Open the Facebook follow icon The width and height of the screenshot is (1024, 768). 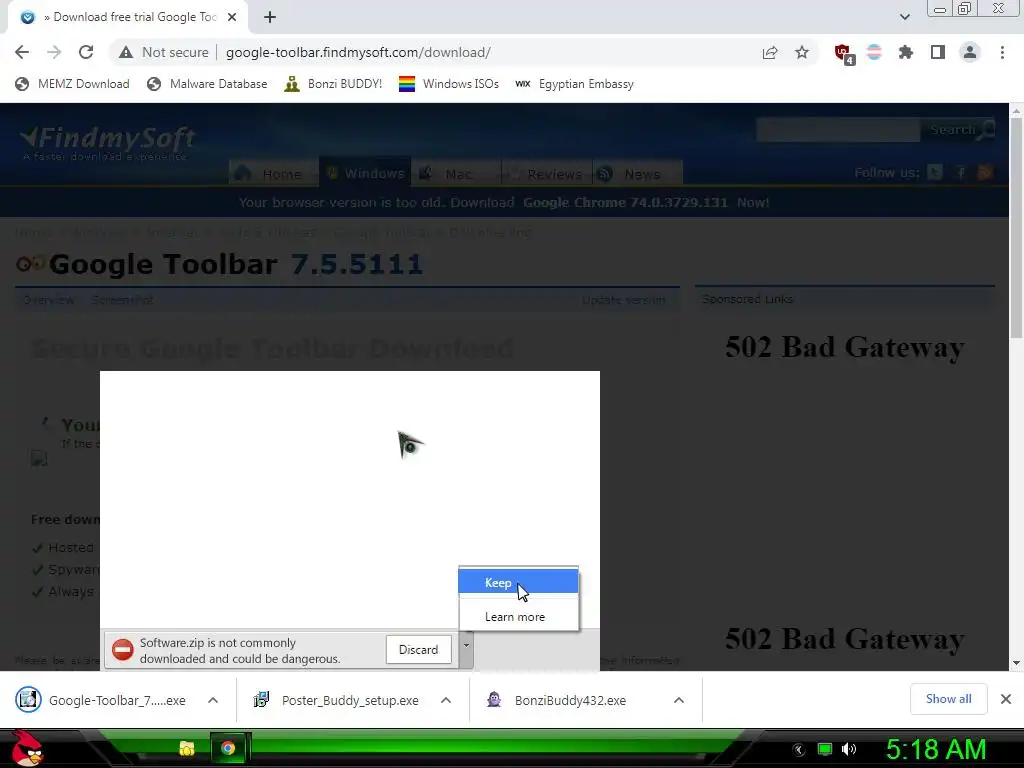[961, 172]
